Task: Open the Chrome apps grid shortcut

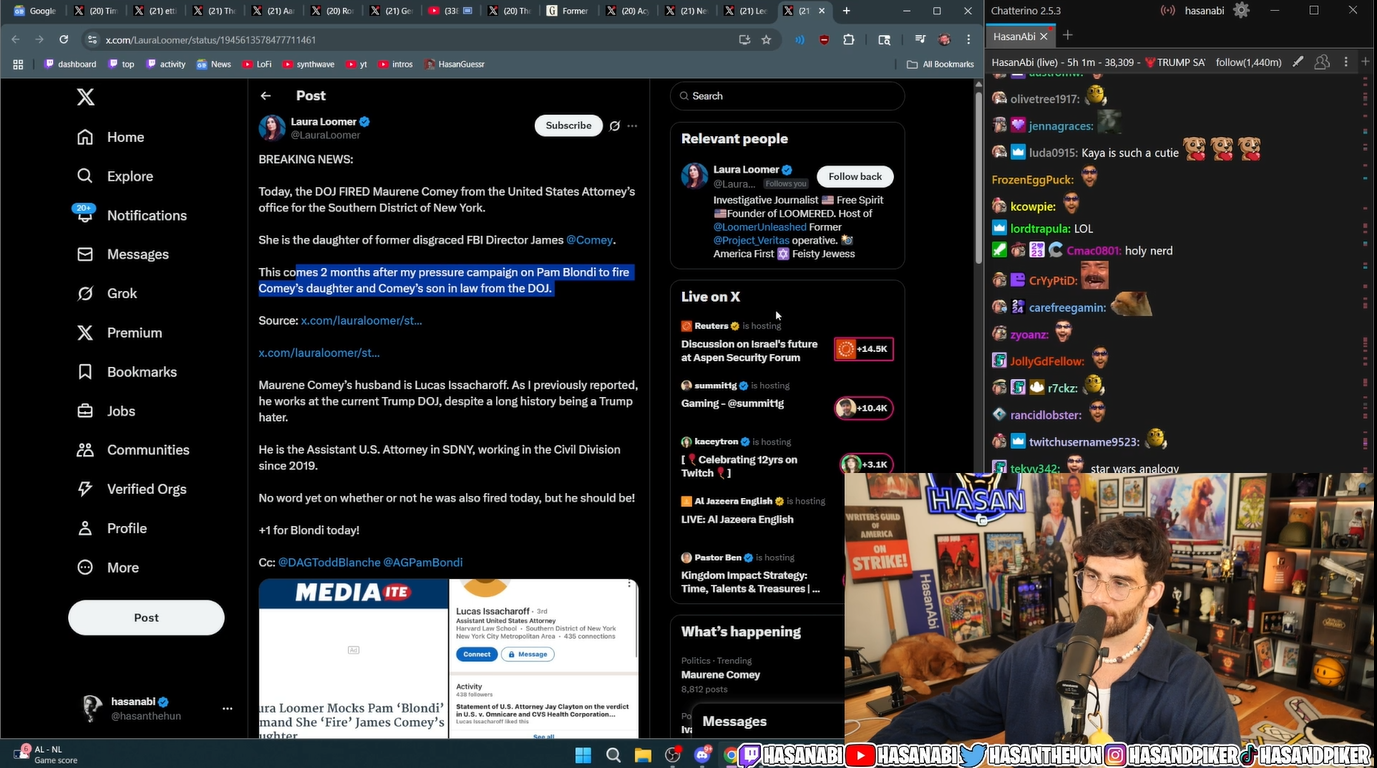Action: (x=18, y=64)
